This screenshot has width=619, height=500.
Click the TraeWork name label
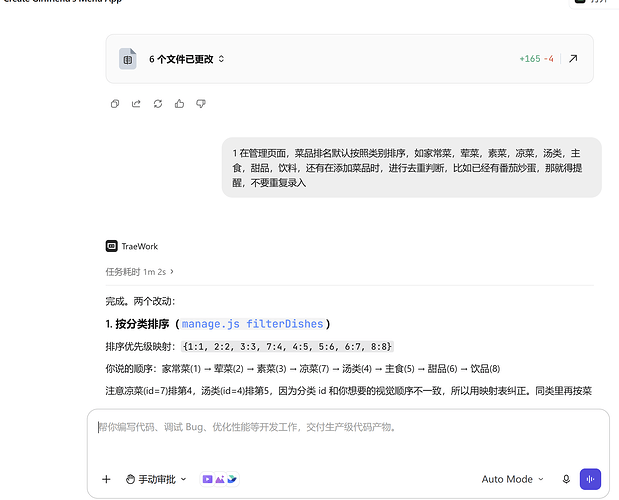click(x=140, y=246)
